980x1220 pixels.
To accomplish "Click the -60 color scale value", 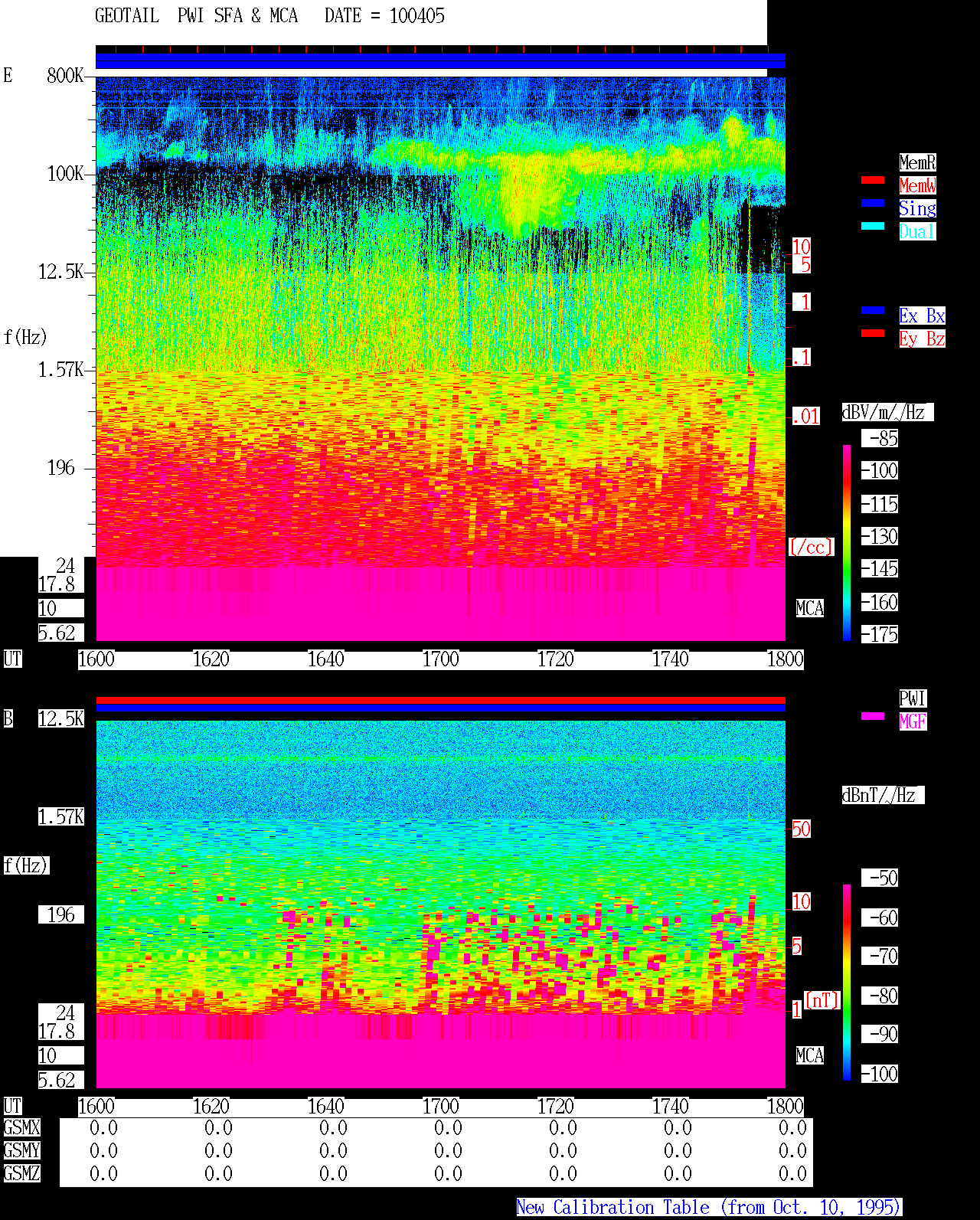I will (x=880, y=917).
